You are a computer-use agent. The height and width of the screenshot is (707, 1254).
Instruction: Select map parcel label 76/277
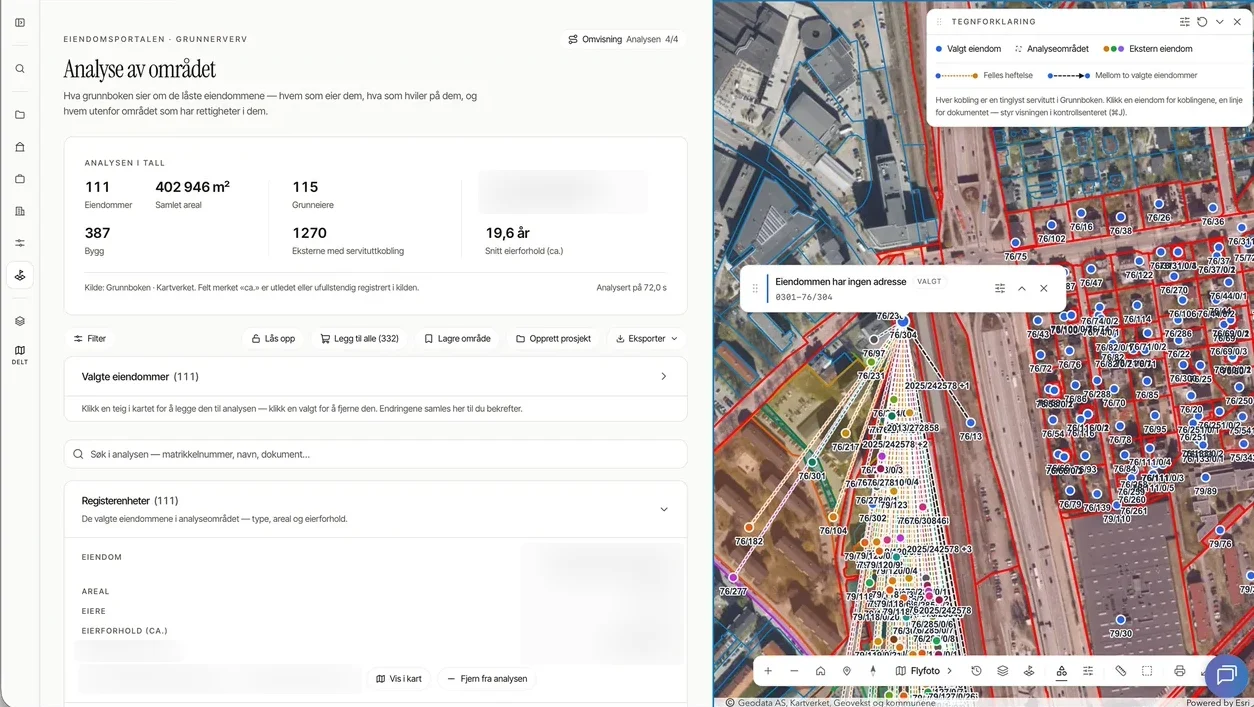[733, 591]
